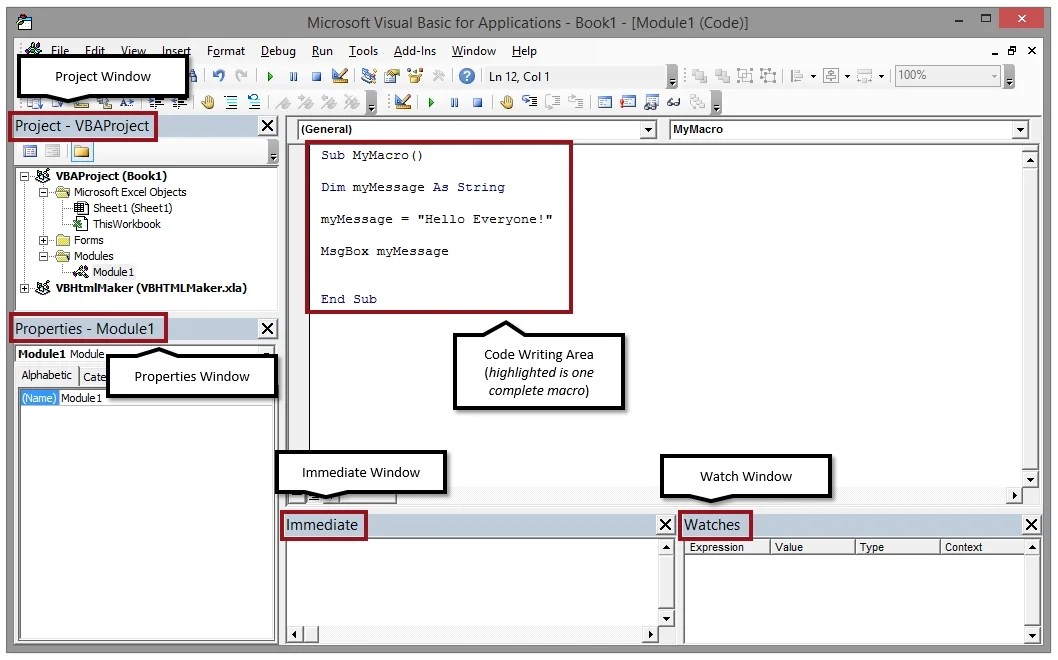Stop the macro with the Reset icon
Screen dimensions: 1058x660
(316, 75)
